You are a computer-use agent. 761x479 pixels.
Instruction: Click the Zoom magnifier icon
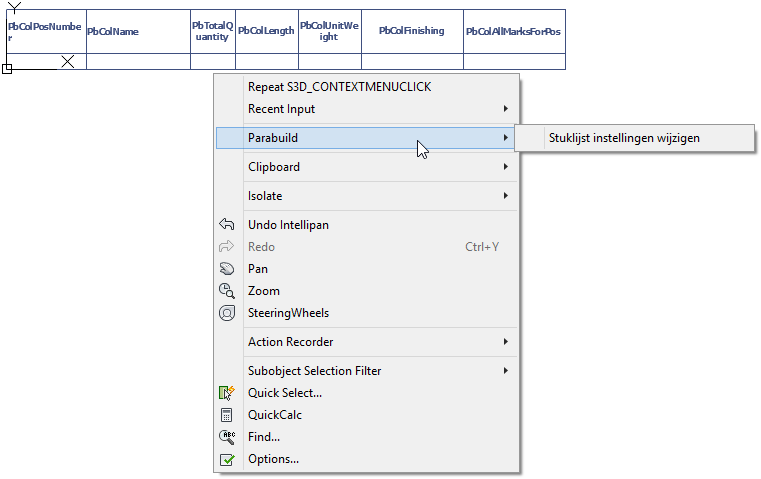click(227, 291)
